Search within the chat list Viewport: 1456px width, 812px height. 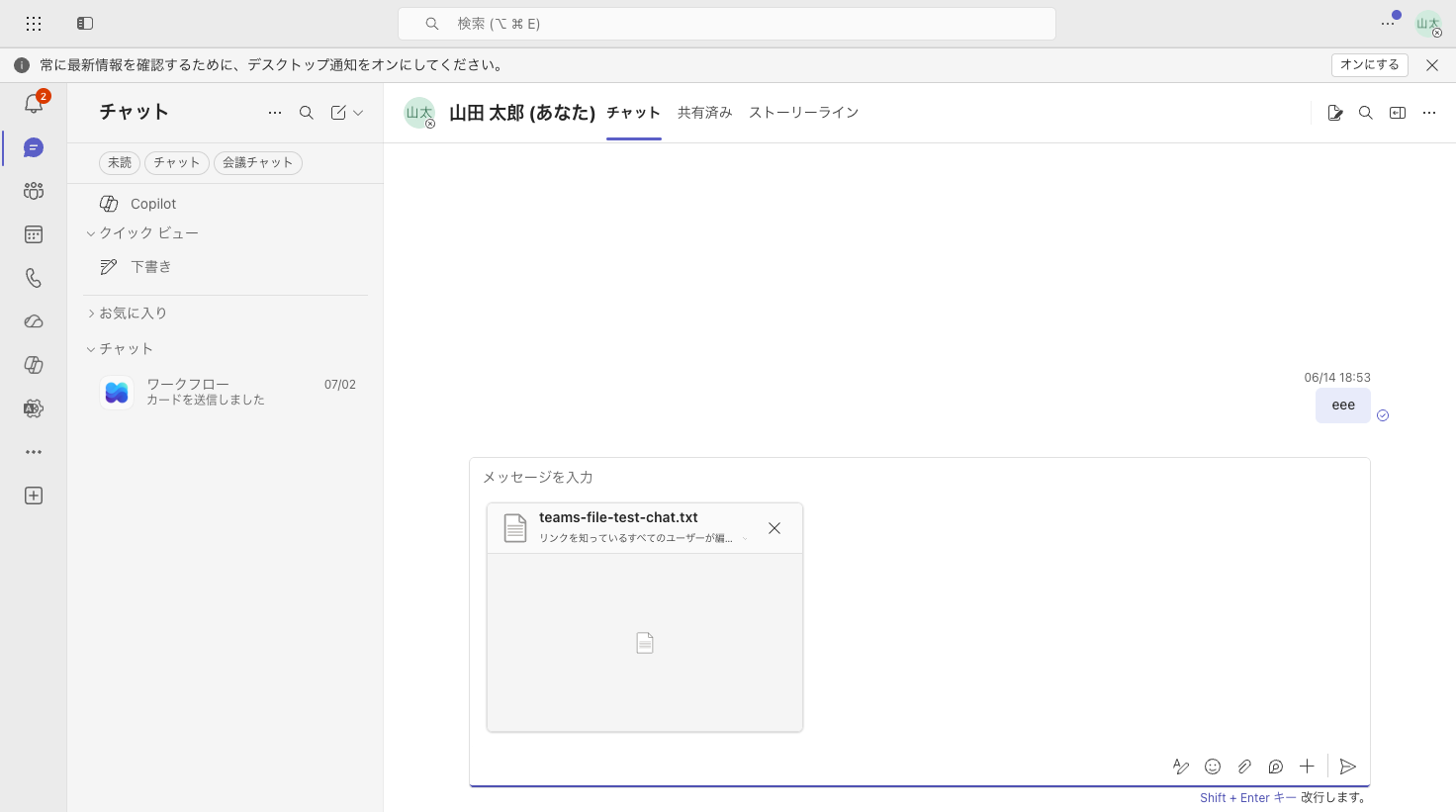tap(307, 113)
